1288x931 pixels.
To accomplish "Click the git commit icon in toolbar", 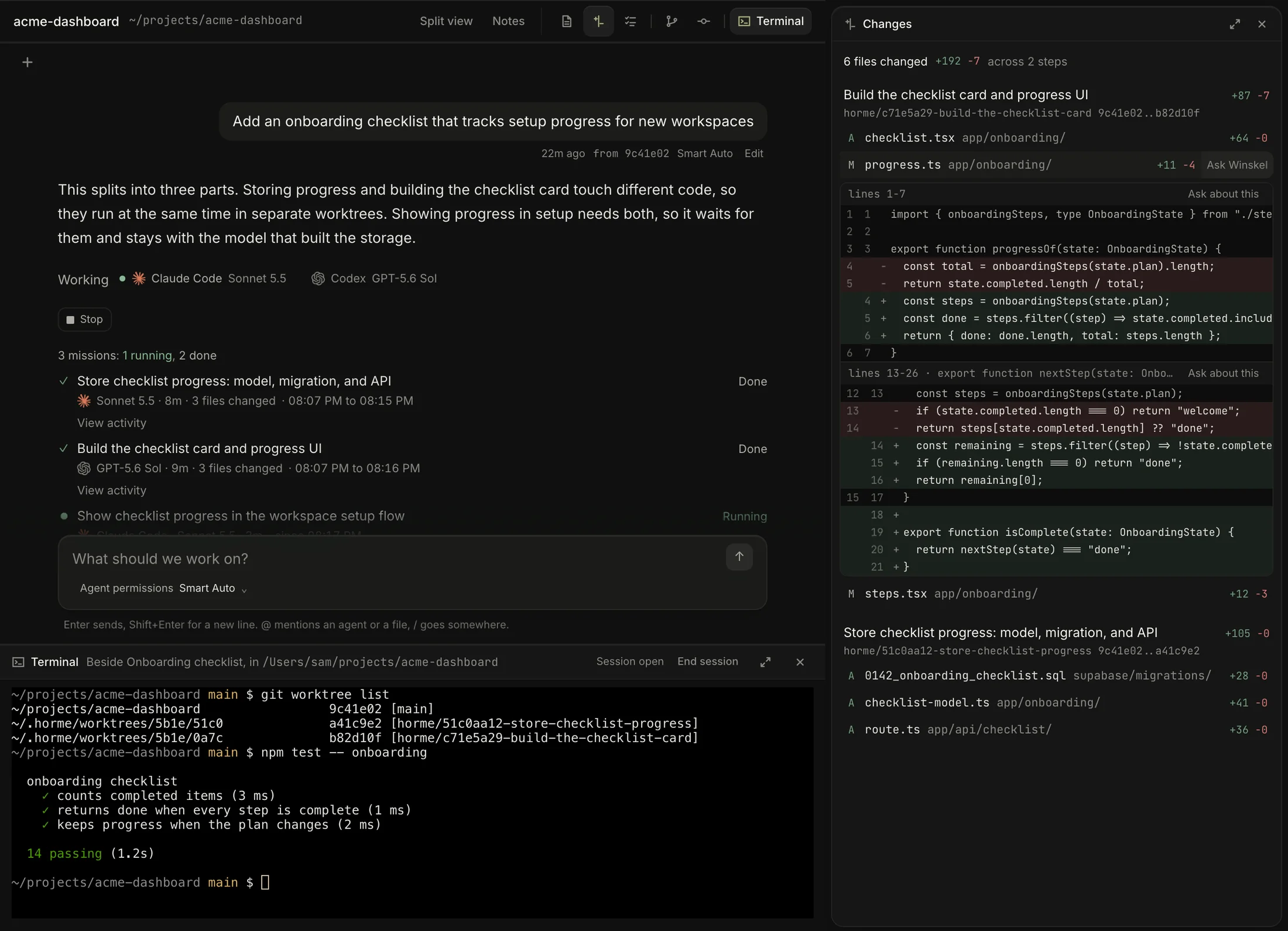I will pyautogui.click(x=704, y=21).
